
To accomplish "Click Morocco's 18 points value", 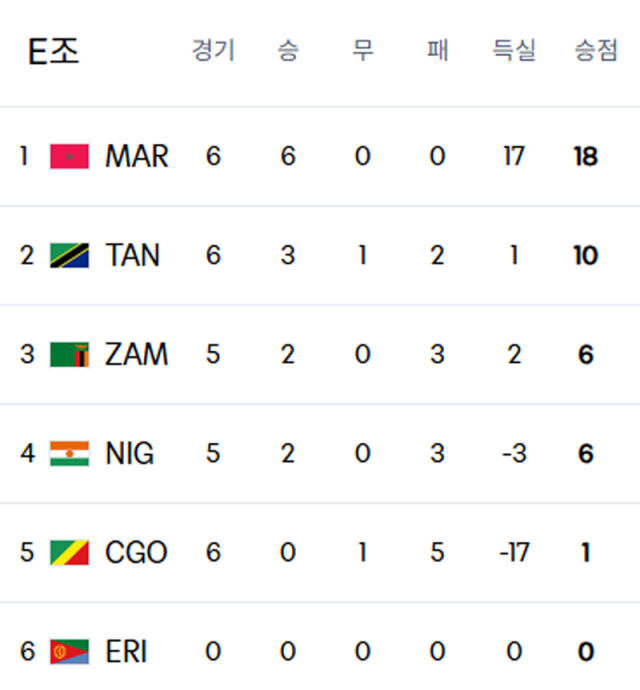I will 586,156.
